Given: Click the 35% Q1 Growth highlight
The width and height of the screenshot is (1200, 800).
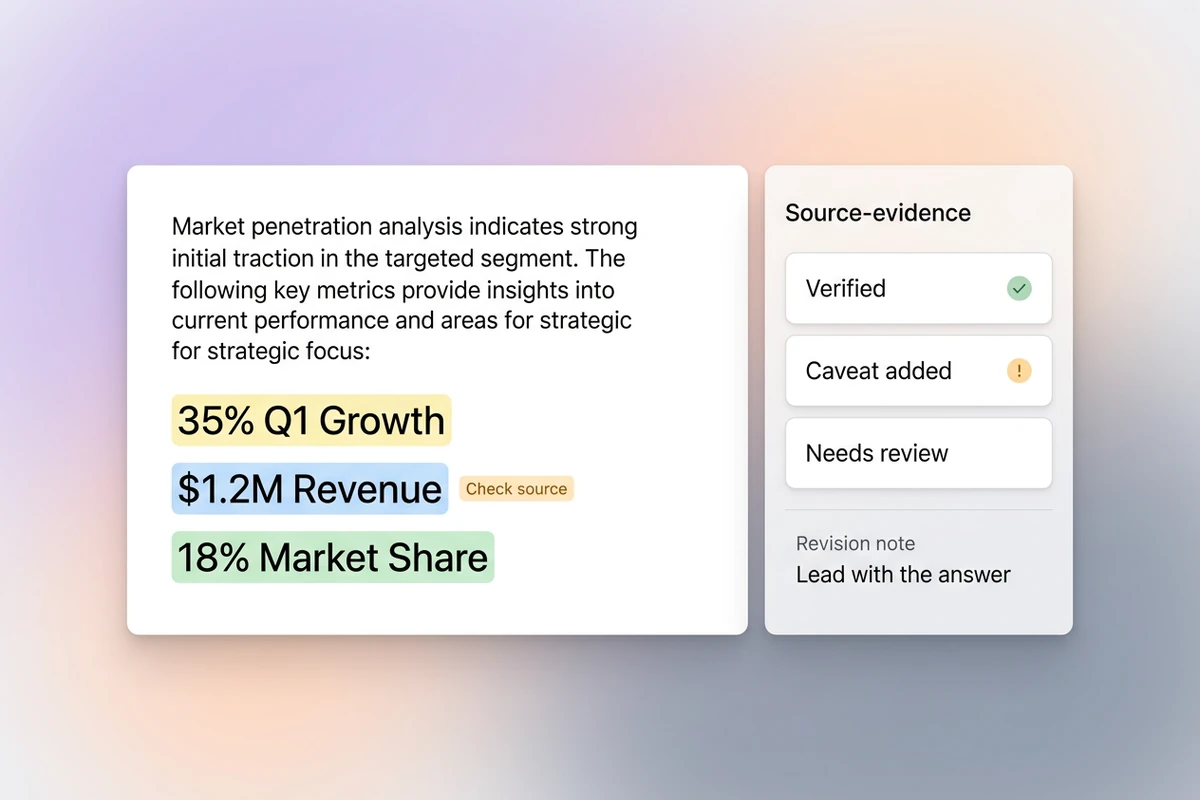Looking at the screenshot, I should (311, 420).
